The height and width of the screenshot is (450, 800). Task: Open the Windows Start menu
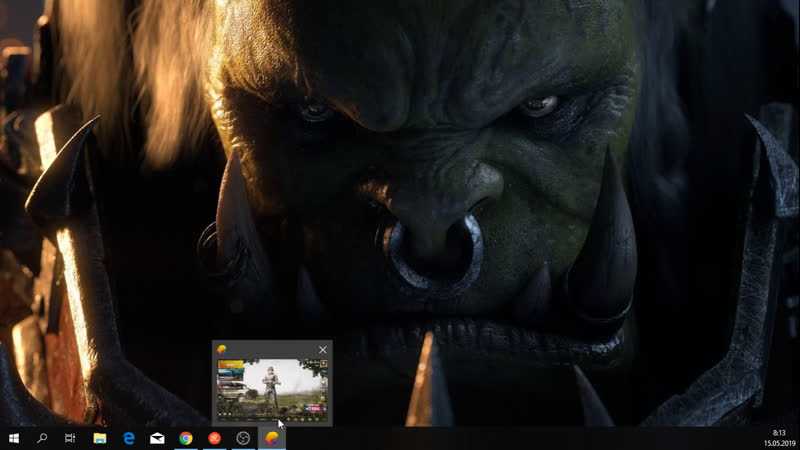[x=14, y=438]
